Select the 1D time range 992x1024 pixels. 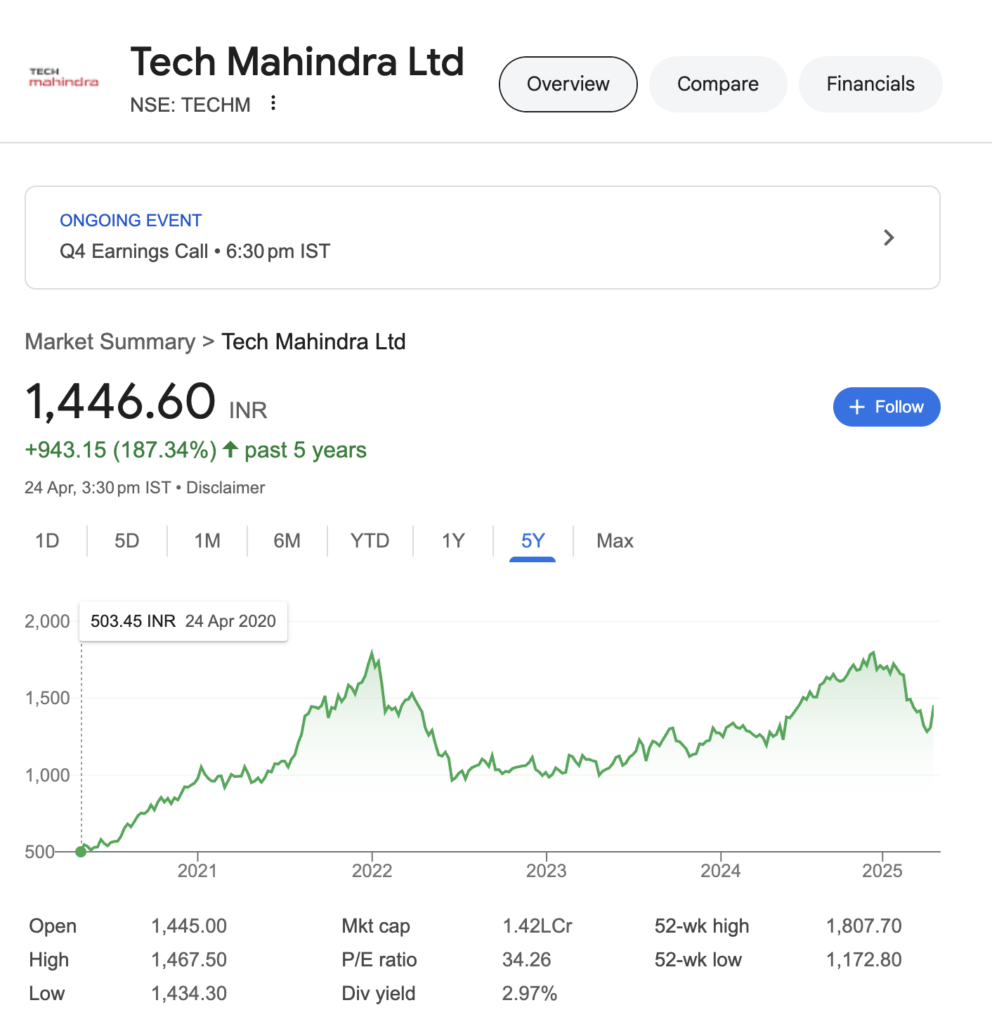(x=47, y=541)
